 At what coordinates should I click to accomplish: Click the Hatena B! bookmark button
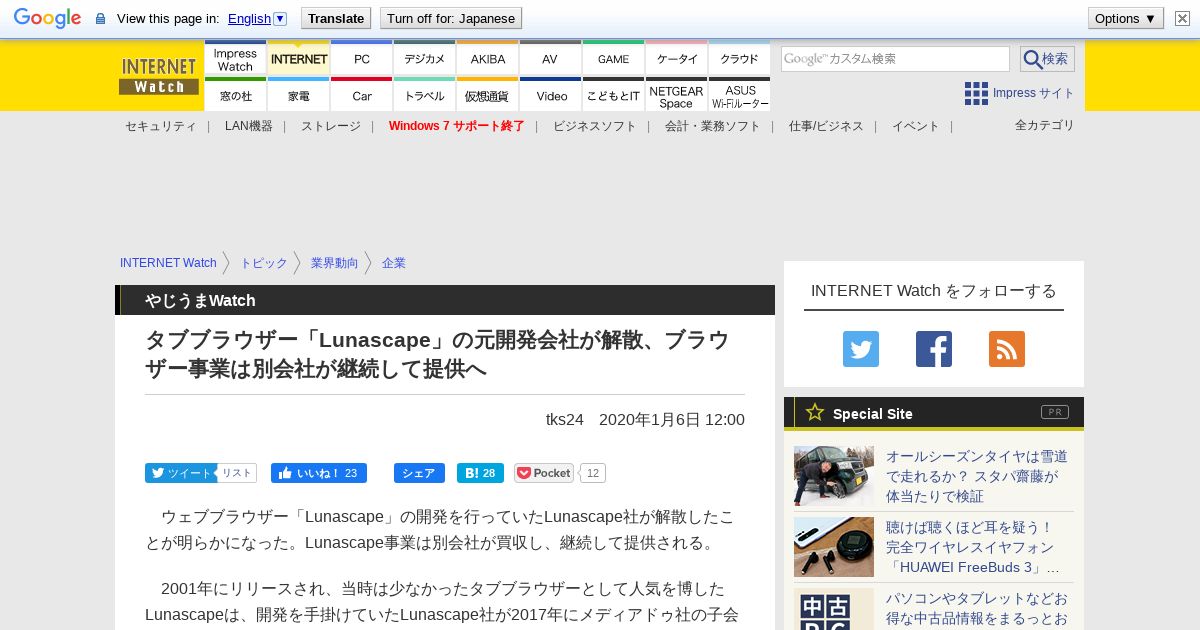[x=480, y=473]
